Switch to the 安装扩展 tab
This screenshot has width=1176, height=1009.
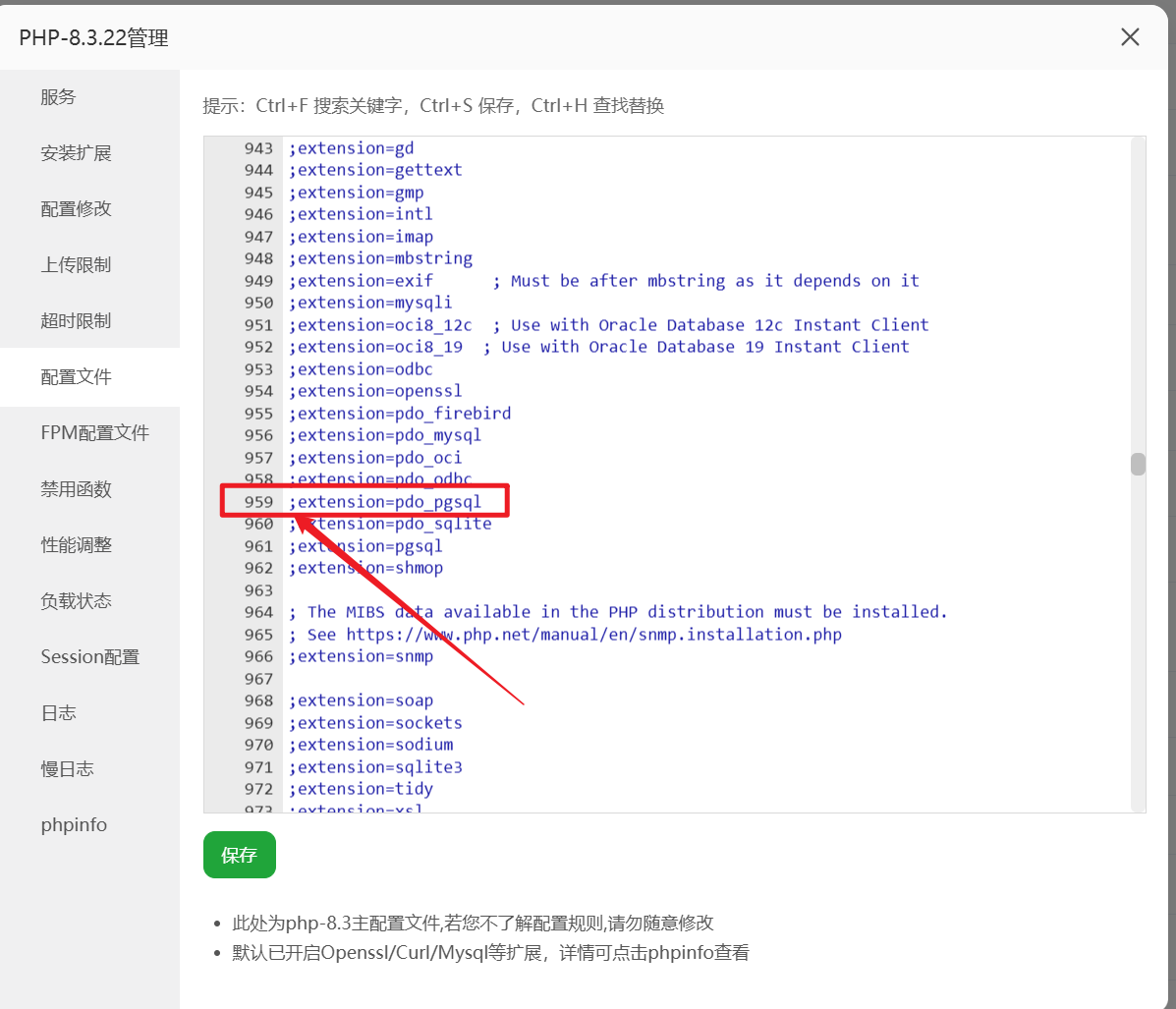point(76,153)
